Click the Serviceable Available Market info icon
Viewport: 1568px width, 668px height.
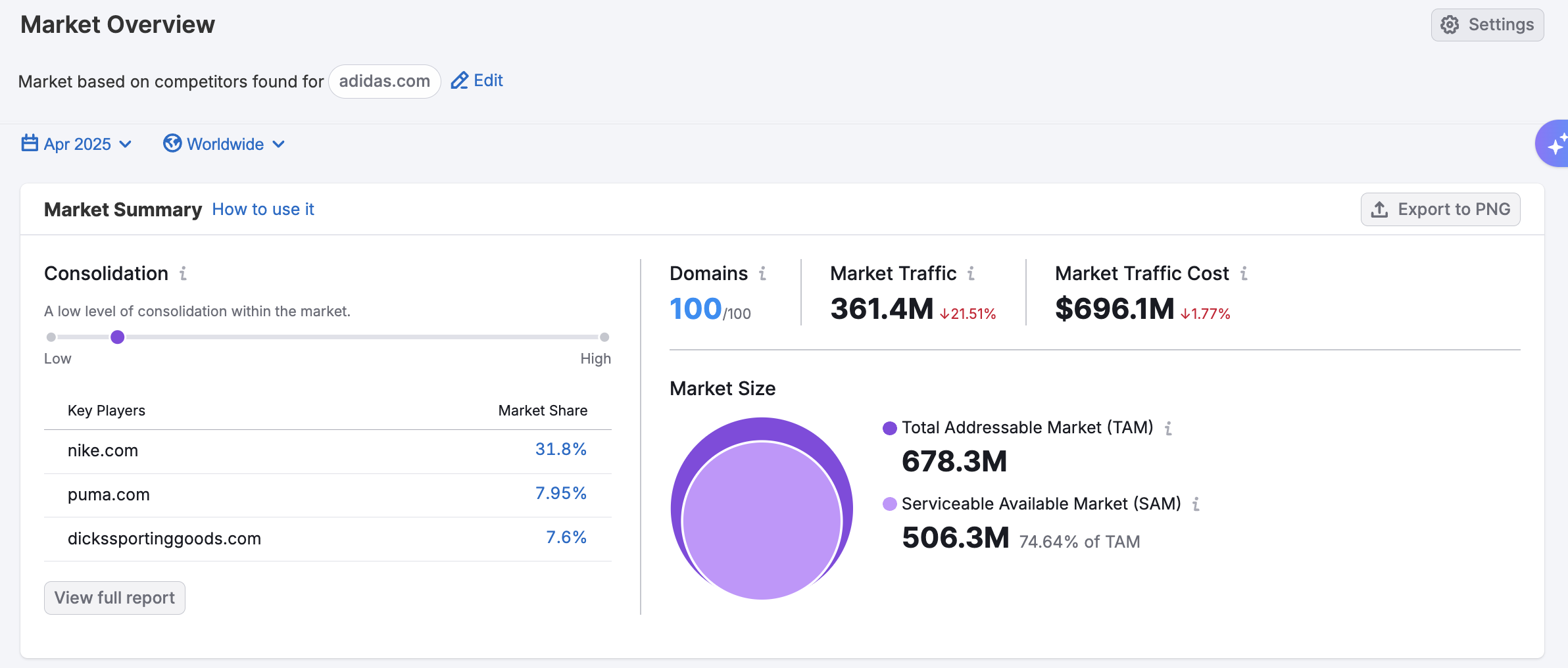point(1196,504)
